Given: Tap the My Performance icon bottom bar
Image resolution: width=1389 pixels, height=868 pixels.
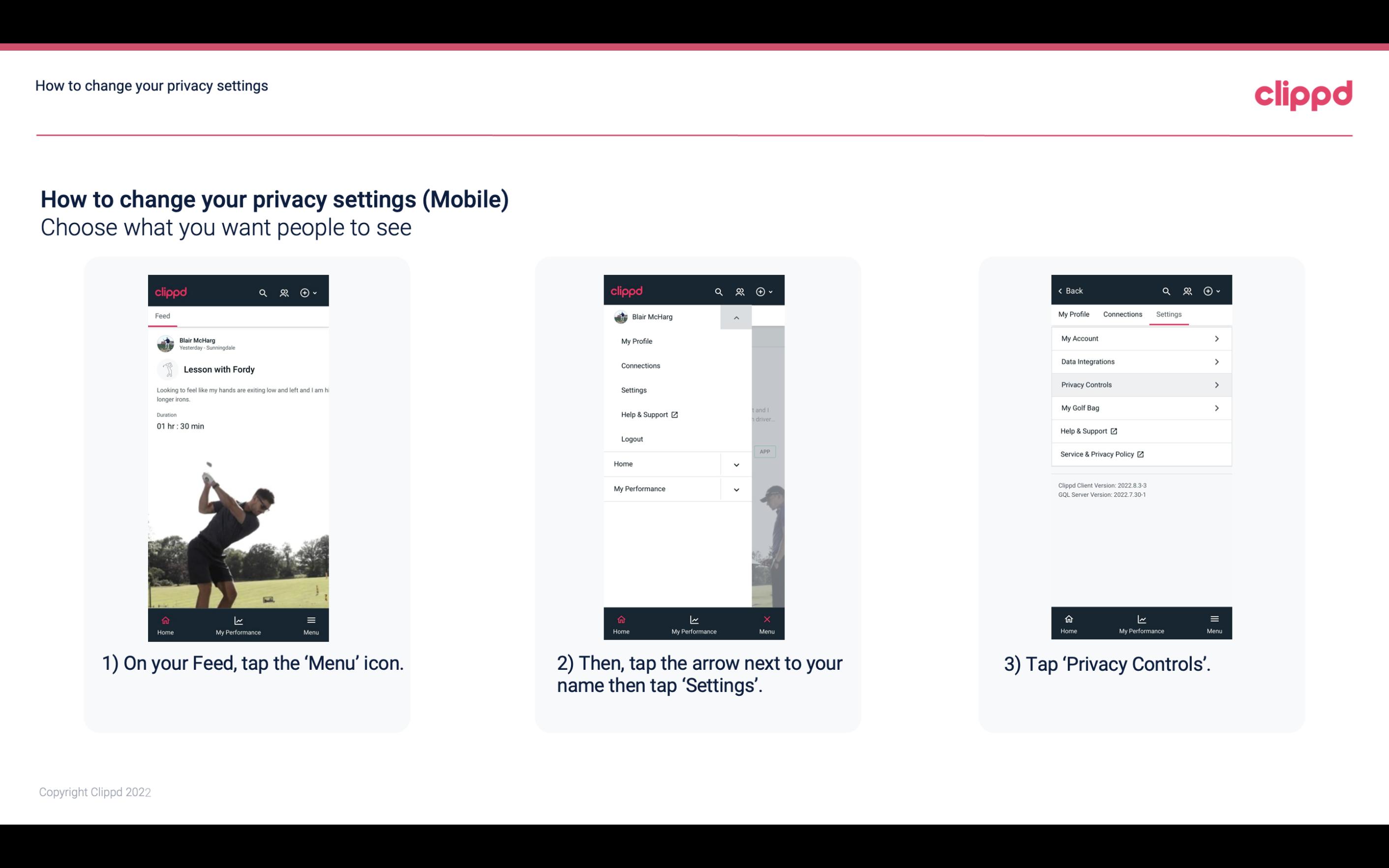Looking at the screenshot, I should [x=238, y=621].
